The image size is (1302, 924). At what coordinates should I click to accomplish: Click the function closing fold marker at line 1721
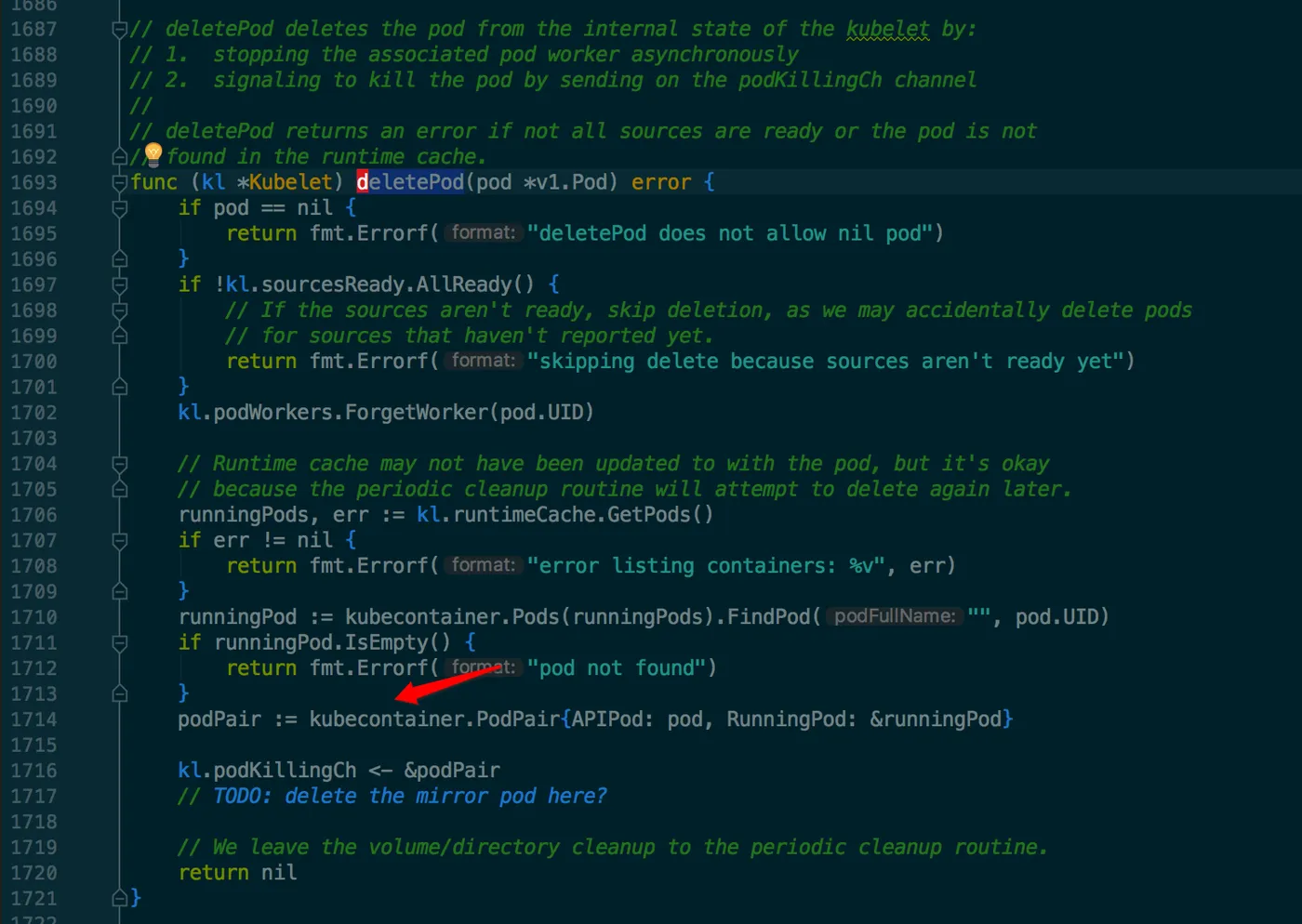point(119,898)
